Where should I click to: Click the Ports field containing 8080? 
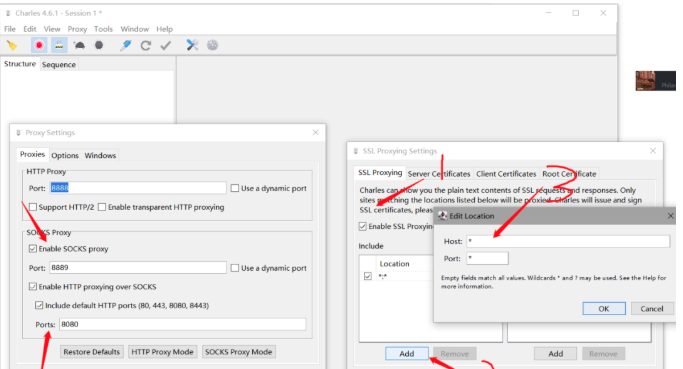coord(183,324)
